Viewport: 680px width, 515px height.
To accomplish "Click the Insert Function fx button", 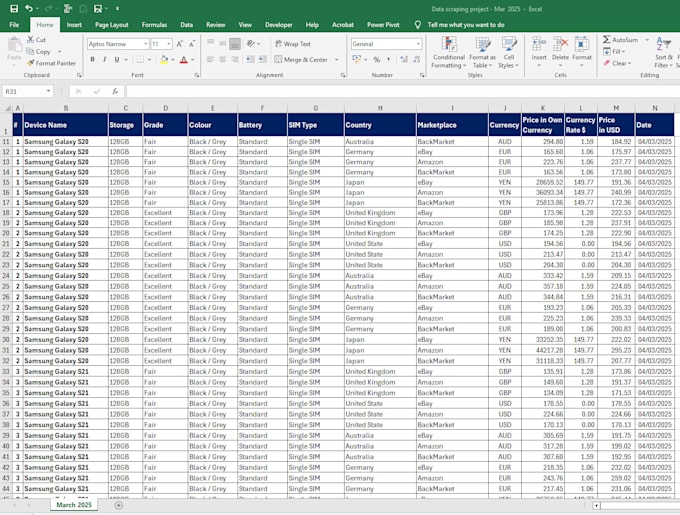I will click(115, 91).
